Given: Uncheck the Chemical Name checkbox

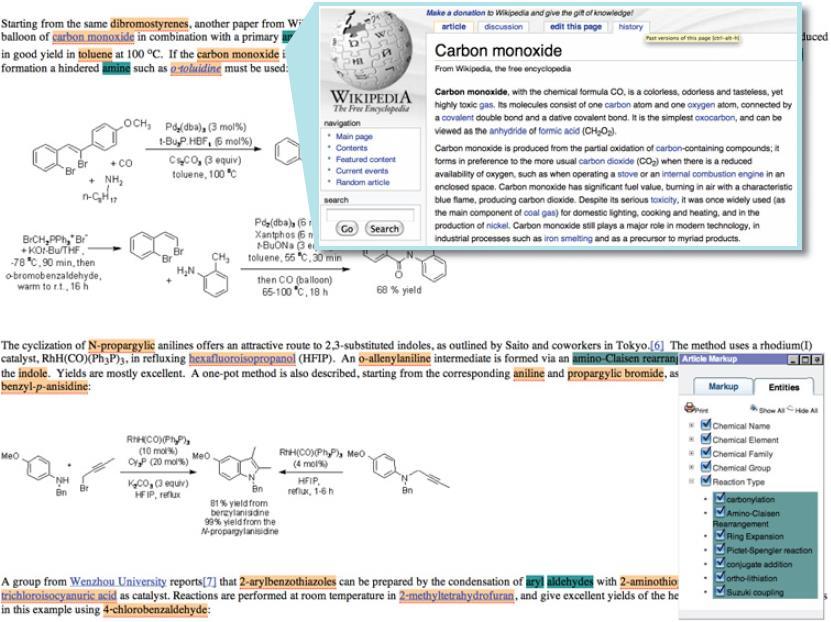Looking at the screenshot, I should click(706, 424).
